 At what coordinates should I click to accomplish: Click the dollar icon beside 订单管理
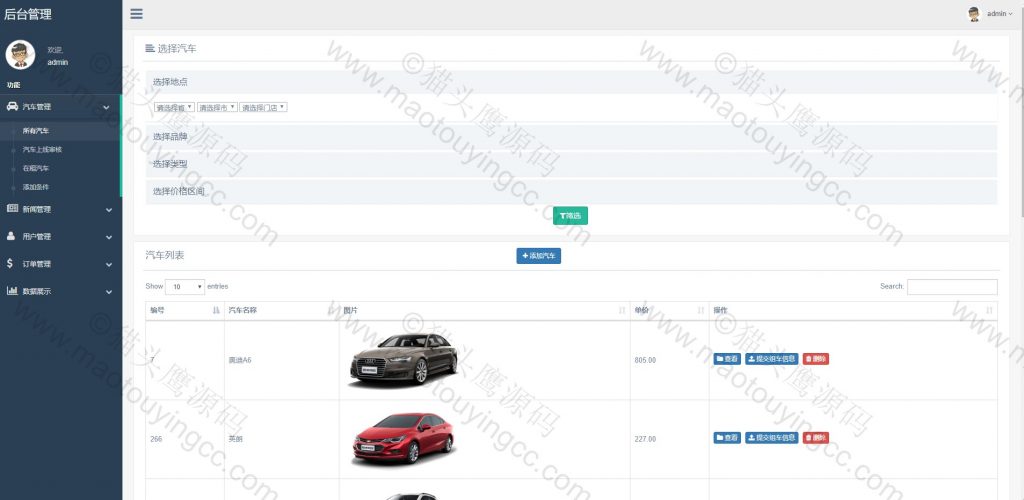pyautogui.click(x=10, y=264)
